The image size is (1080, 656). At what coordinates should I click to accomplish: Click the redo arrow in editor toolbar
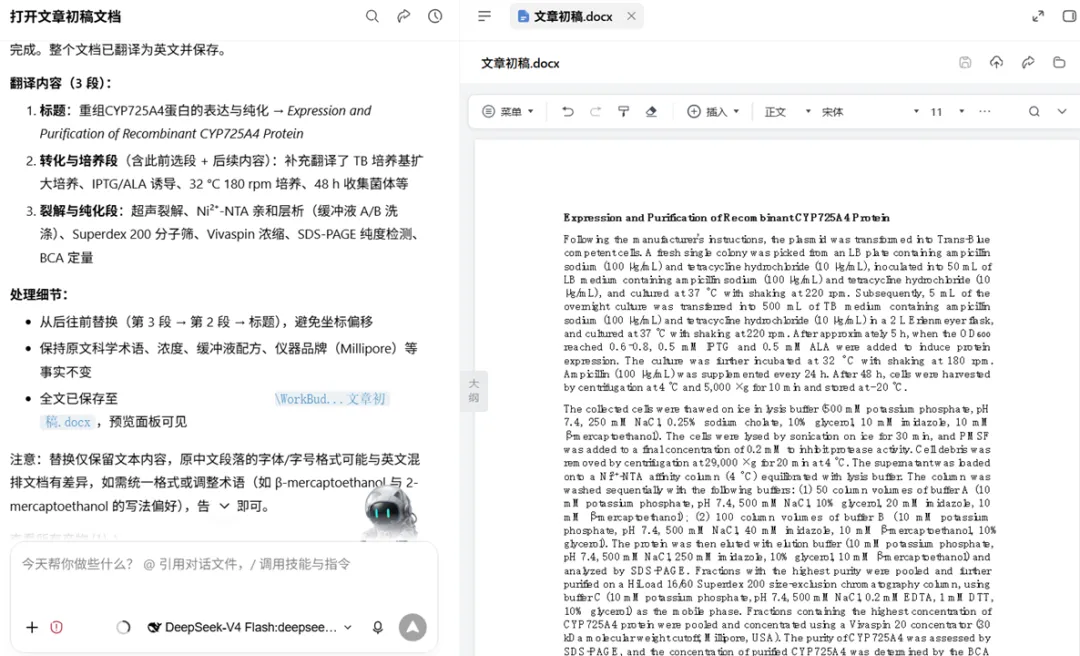click(x=595, y=112)
